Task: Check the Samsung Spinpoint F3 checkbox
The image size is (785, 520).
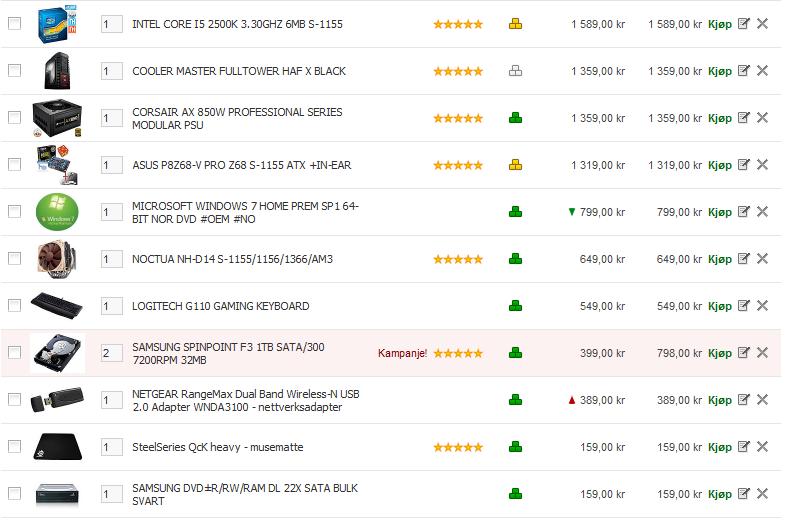Action: point(15,353)
